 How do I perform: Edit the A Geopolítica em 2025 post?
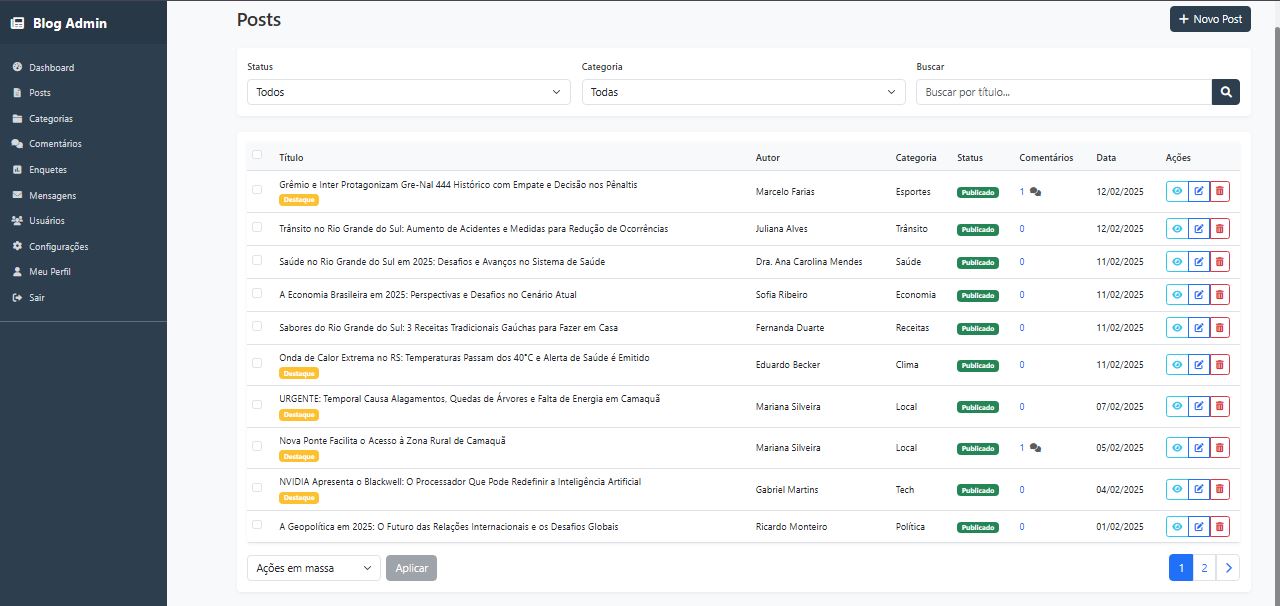tap(1198, 527)
